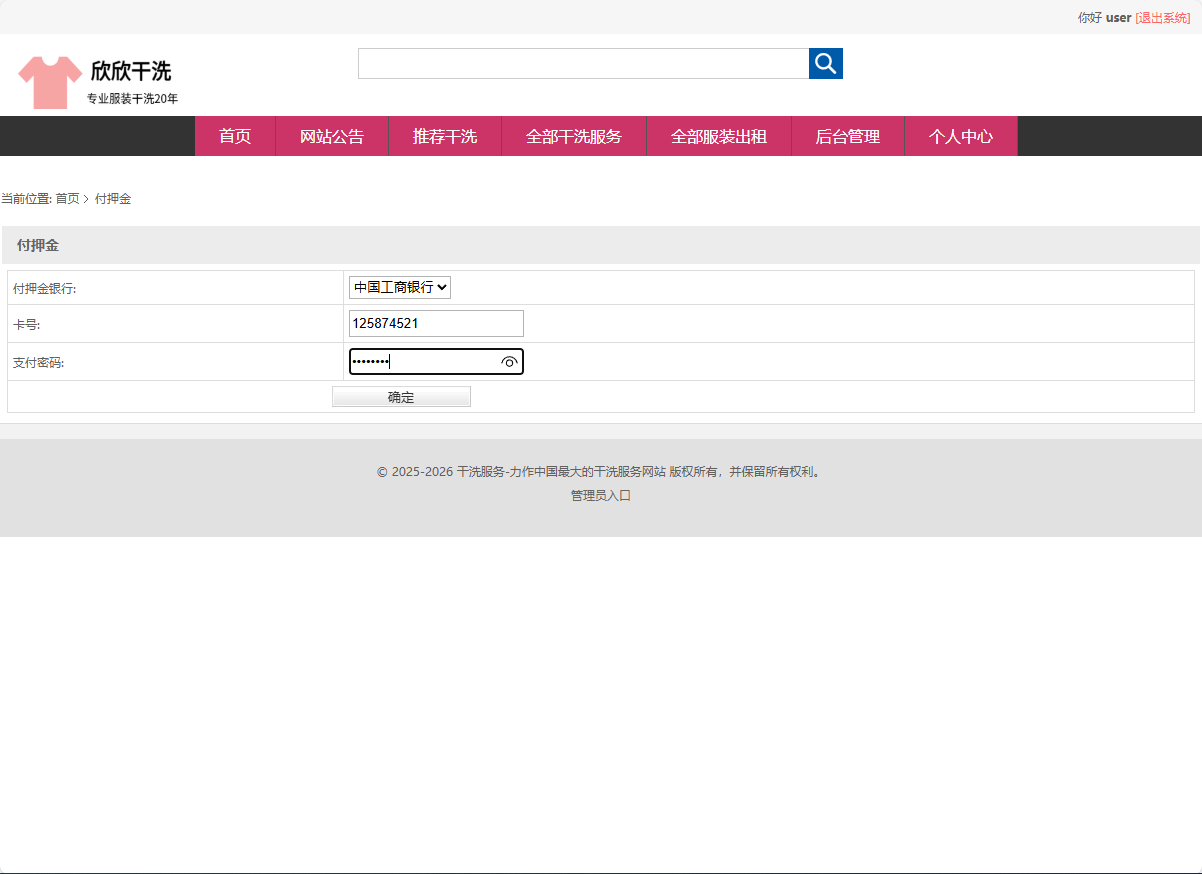Screen dimensions: 1202x874
Task: Go to 个人中心 personal center
Action: point(961,136)
